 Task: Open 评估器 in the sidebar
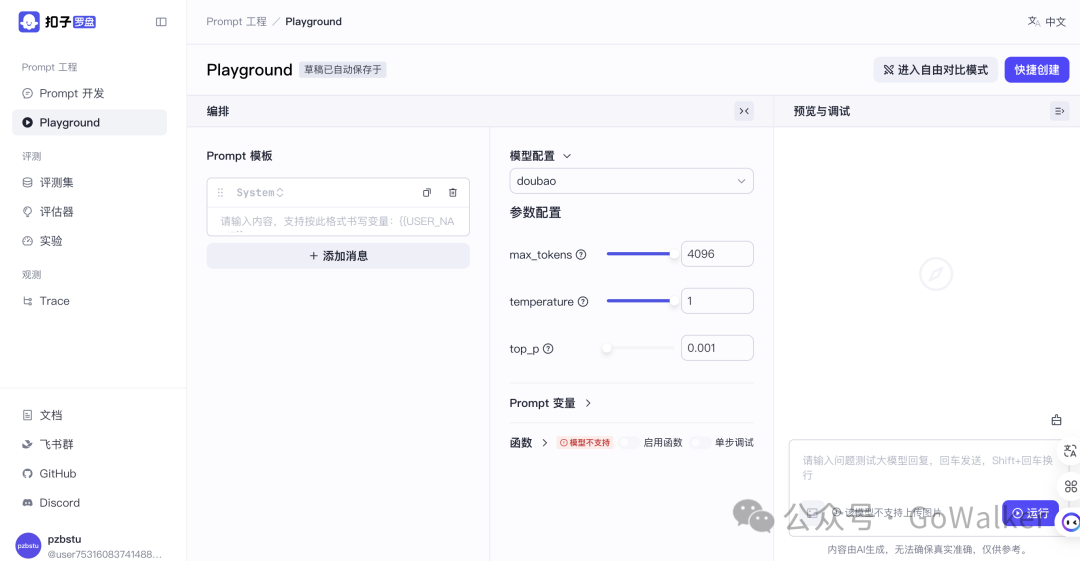[90, 212]
